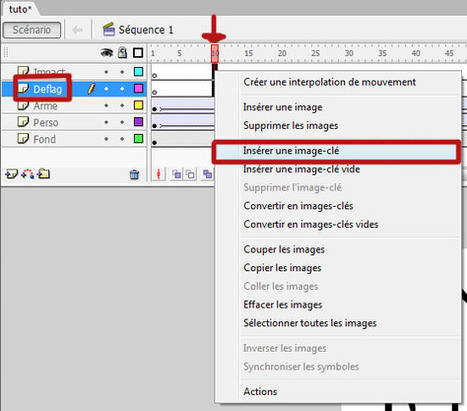Hide the Perso layer via its visibility dot

tap(106, 122)
